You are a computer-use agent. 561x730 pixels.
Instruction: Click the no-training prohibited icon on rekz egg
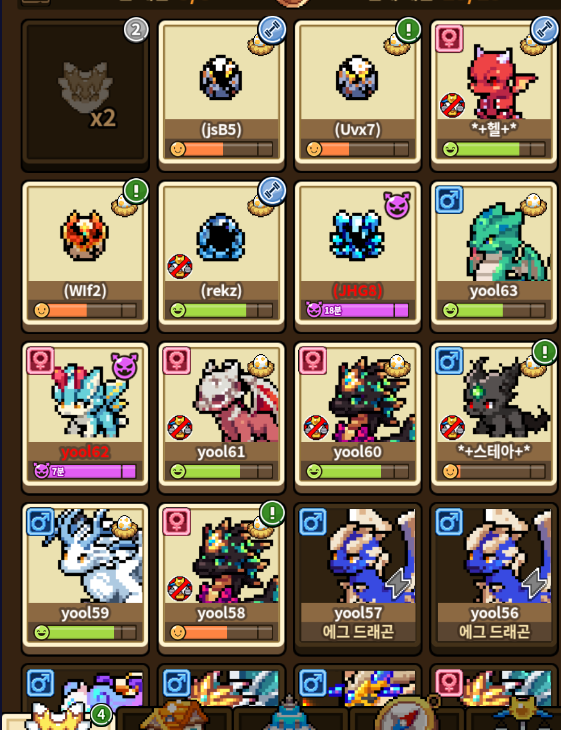(180, 266)
